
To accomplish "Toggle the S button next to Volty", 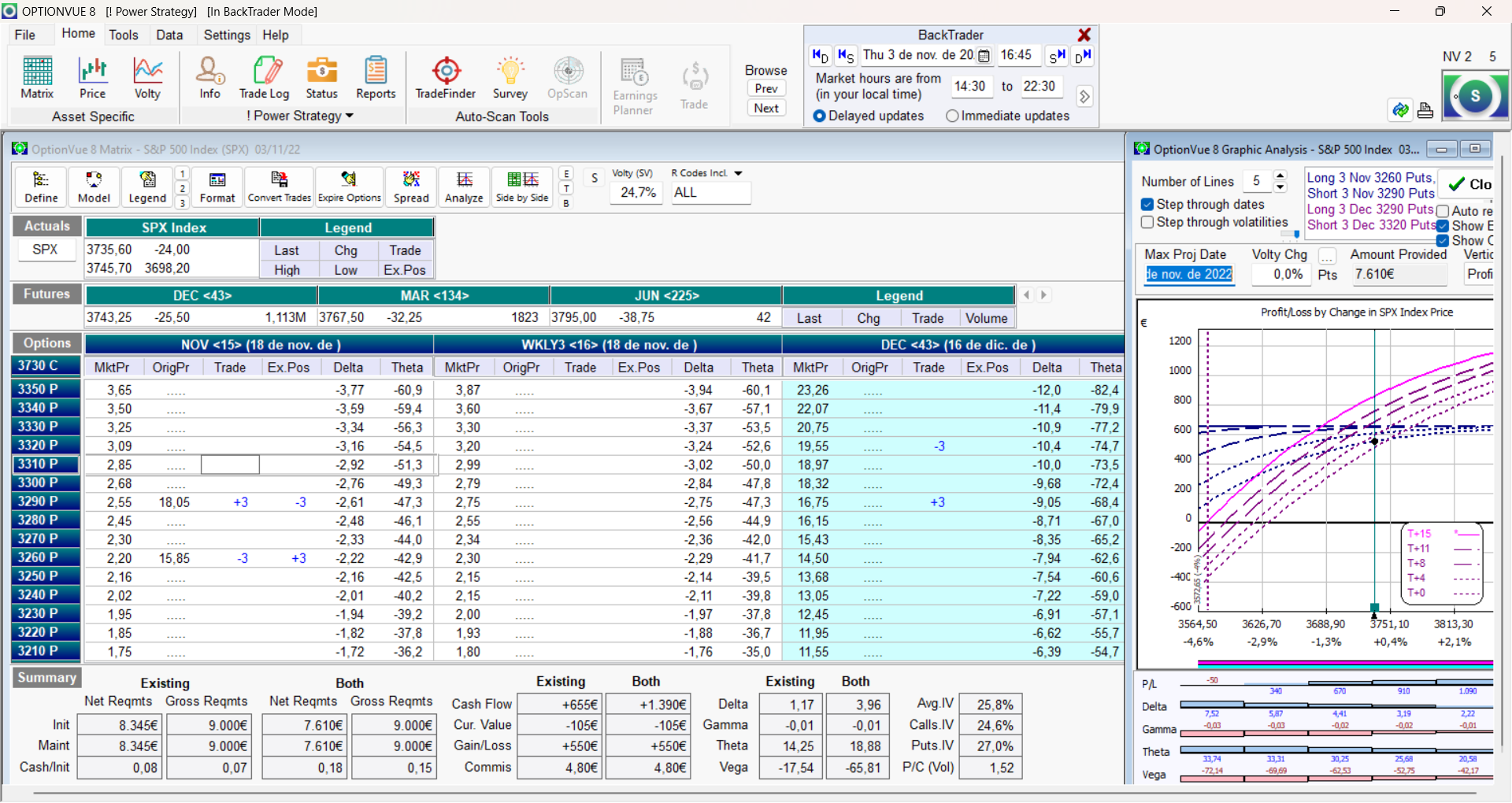I will 594,178.
